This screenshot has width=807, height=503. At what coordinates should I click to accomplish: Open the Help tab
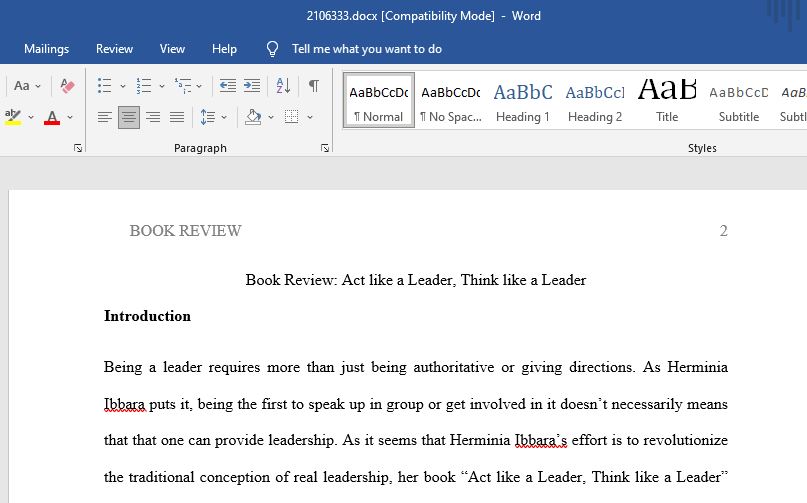tap(224, 49)
